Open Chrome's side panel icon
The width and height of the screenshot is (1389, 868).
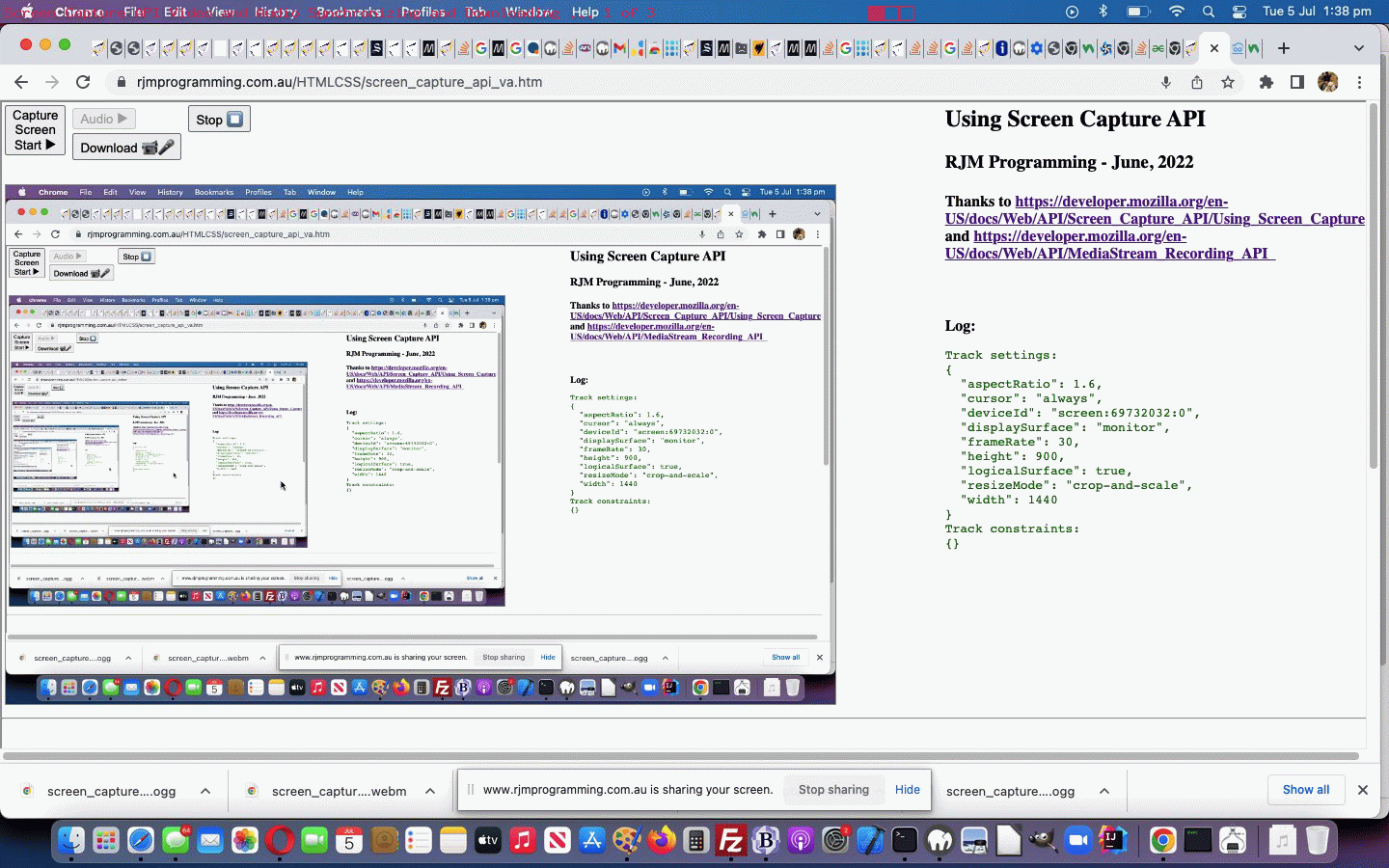tap(1296, 82)
